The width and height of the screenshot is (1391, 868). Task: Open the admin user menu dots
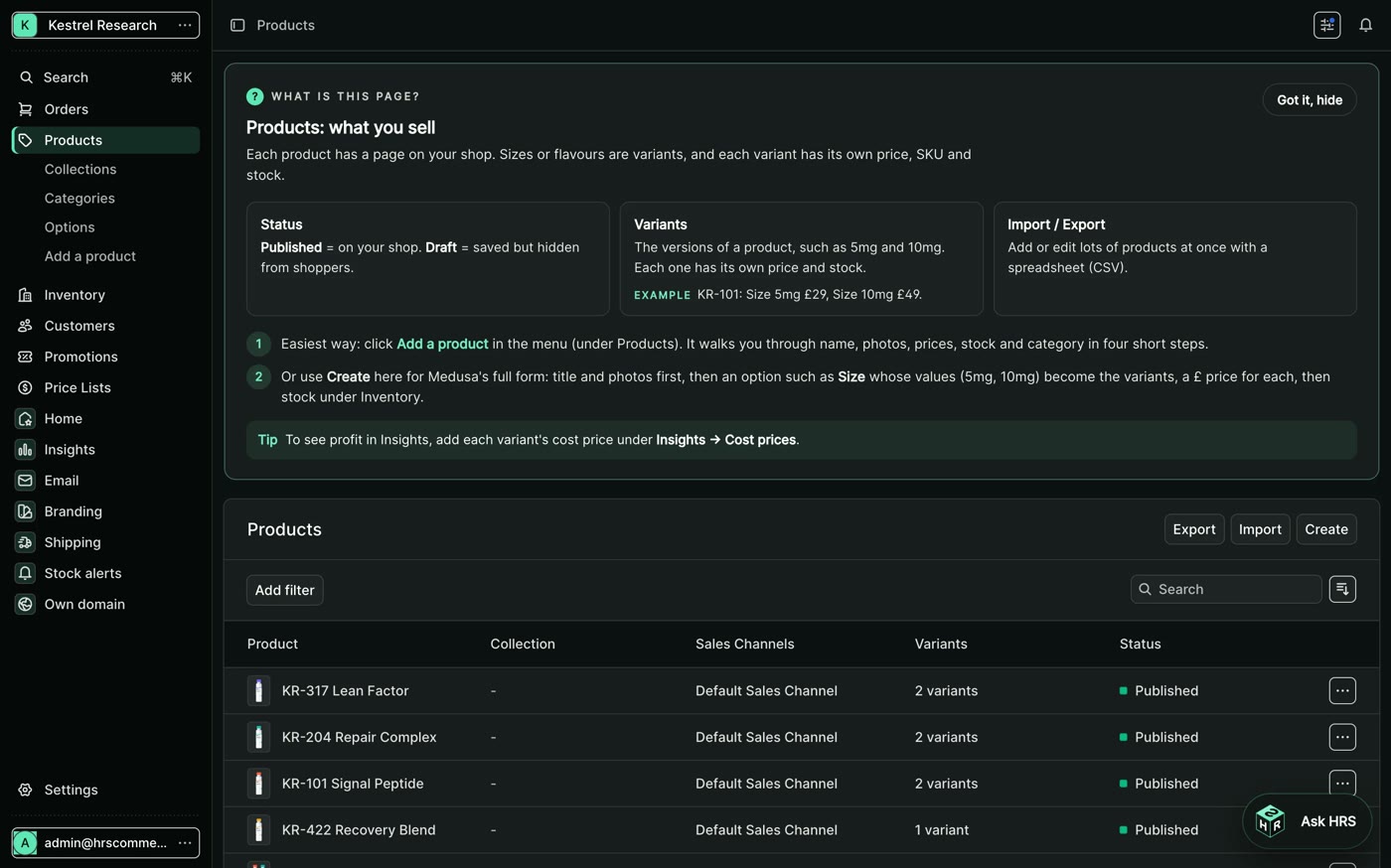[185, 842]
